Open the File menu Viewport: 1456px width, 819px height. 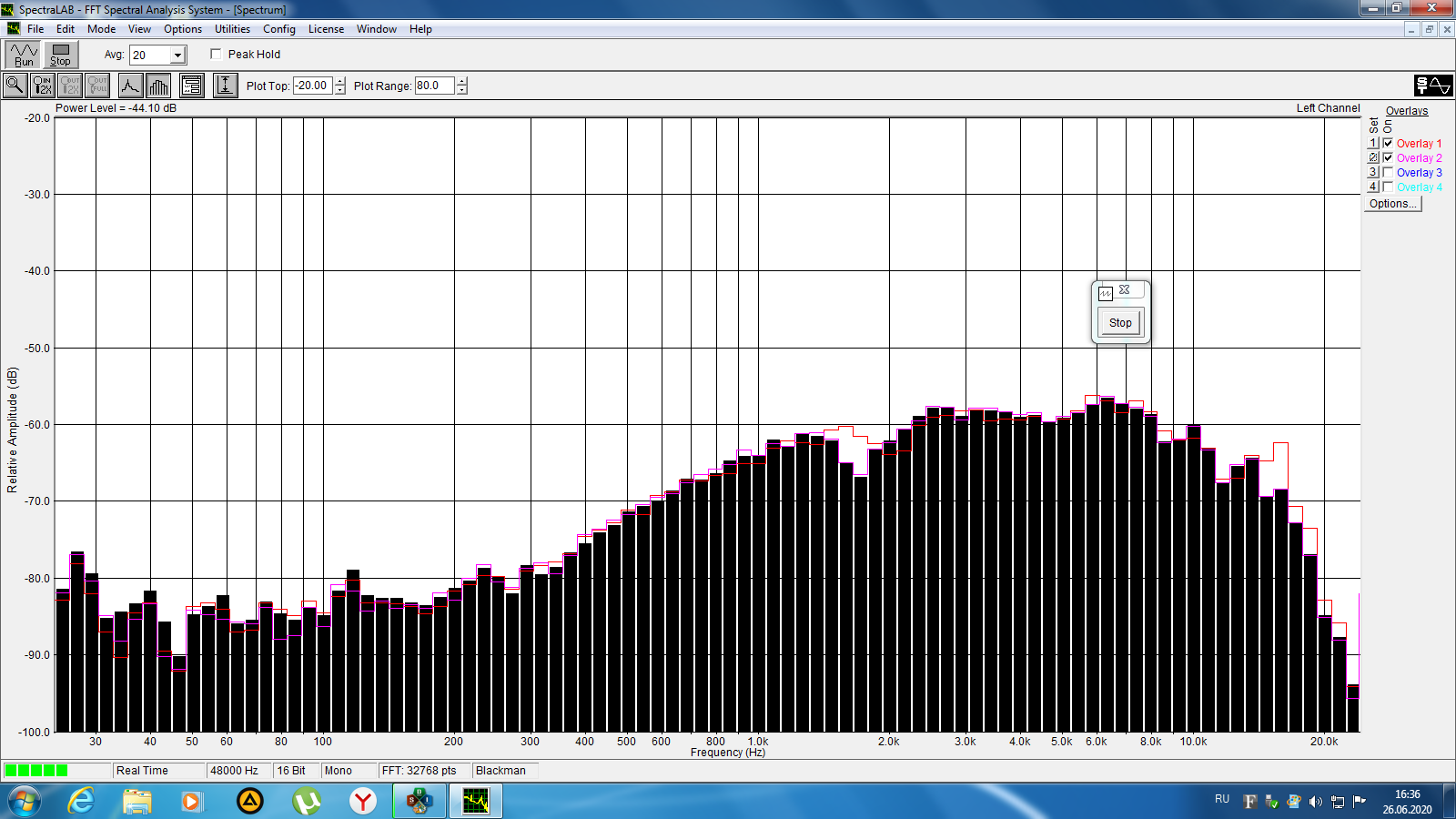35,29
